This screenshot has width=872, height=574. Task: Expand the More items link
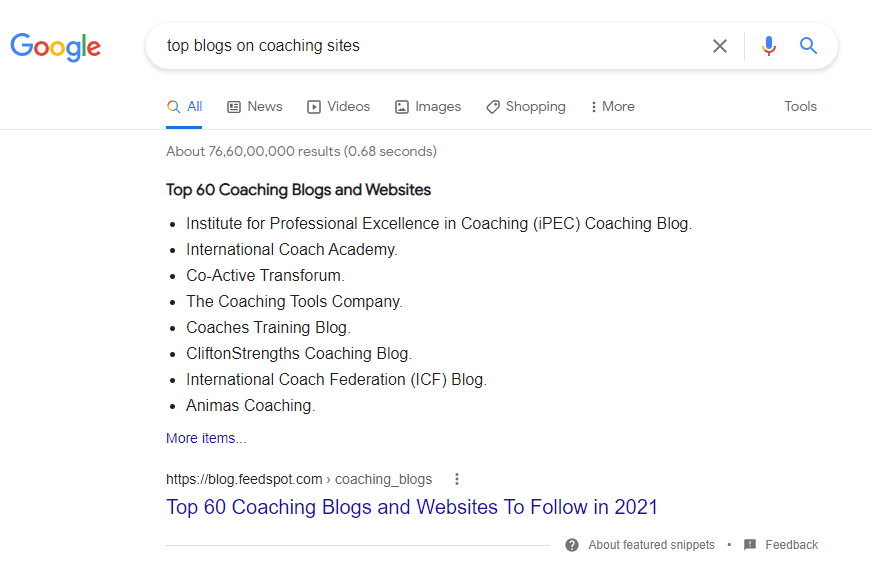point(206,438)
